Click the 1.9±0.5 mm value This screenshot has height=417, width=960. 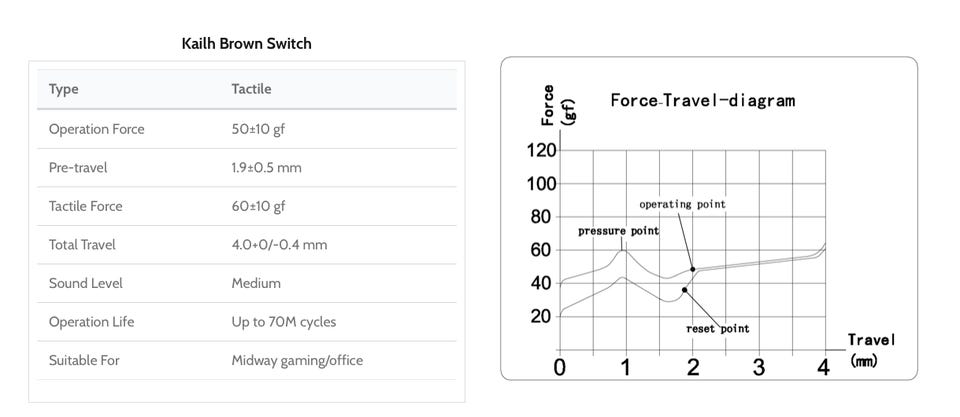(266, 167)
